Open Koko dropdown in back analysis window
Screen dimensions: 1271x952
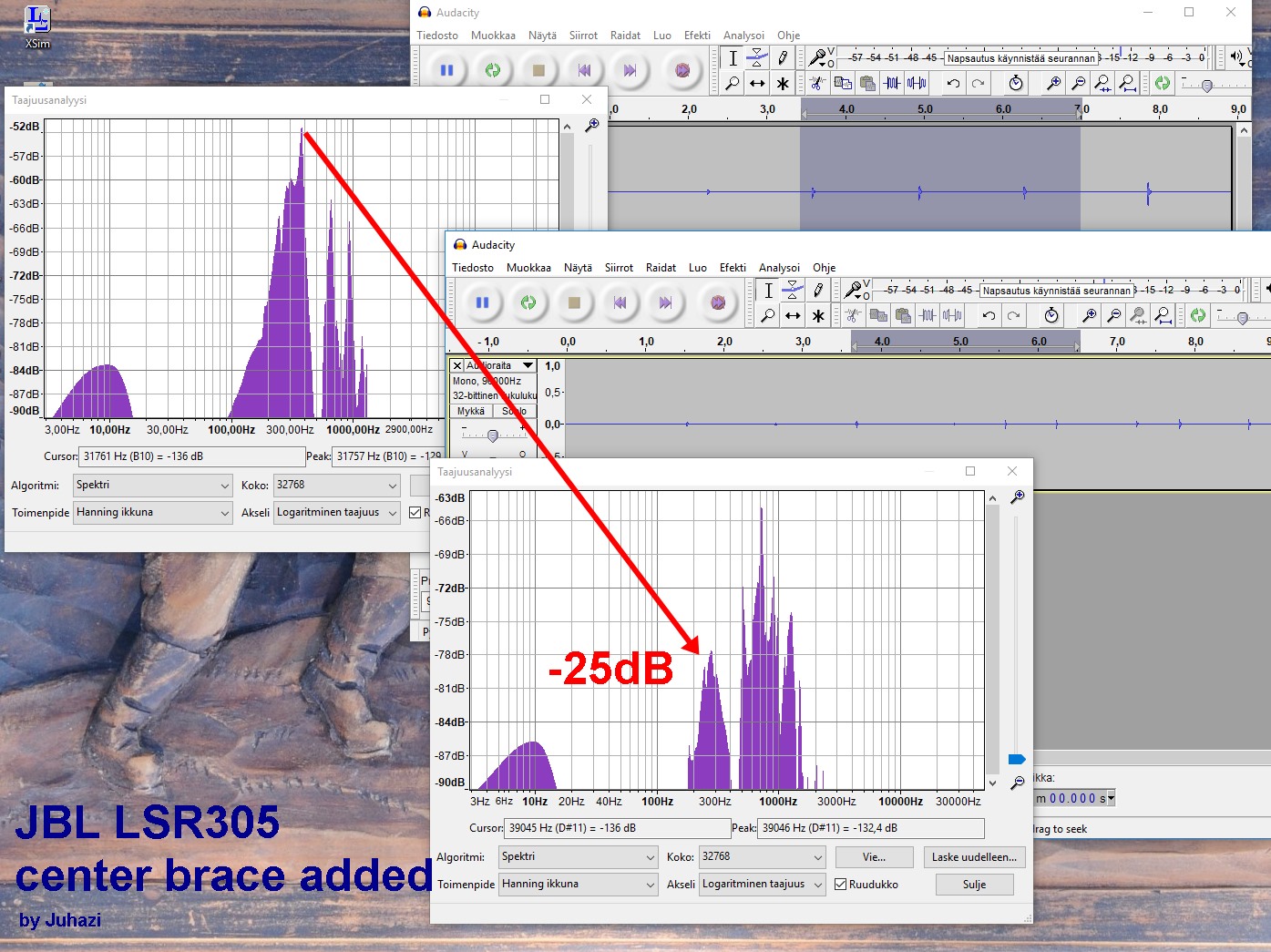[337, 486]
